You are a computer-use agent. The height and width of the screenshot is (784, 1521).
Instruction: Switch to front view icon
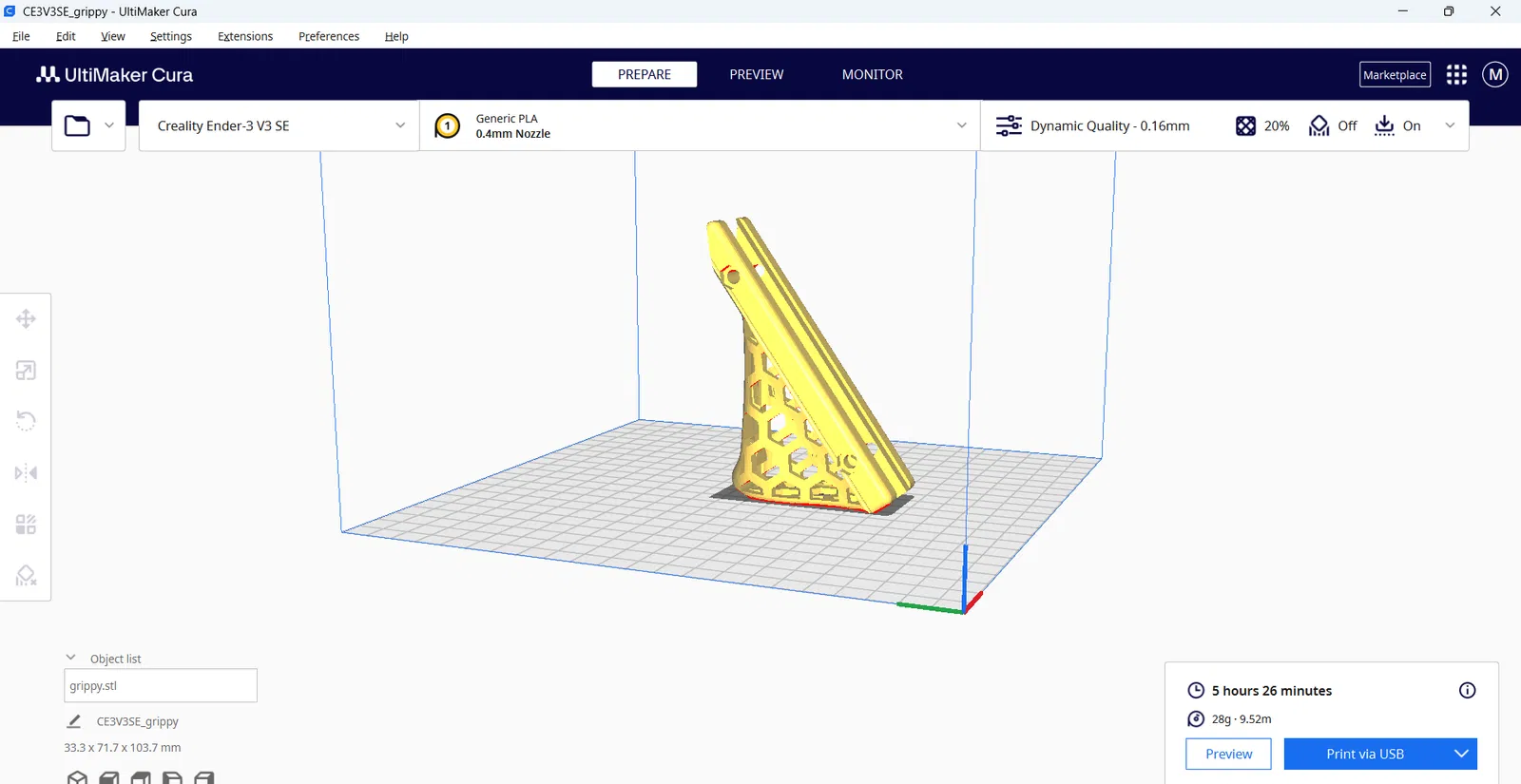(x=109, y=777)
